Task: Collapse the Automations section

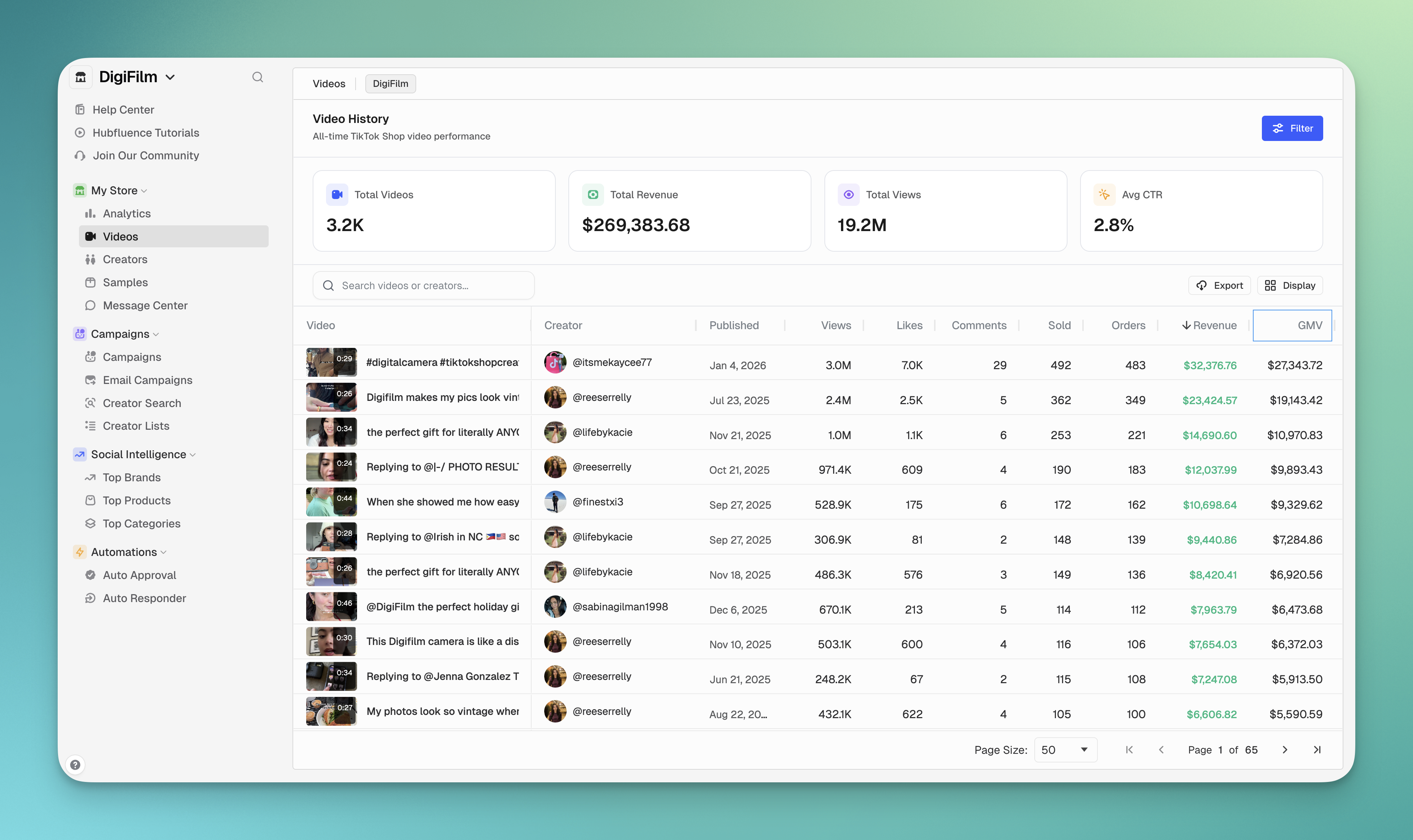Action: (164, 552)
